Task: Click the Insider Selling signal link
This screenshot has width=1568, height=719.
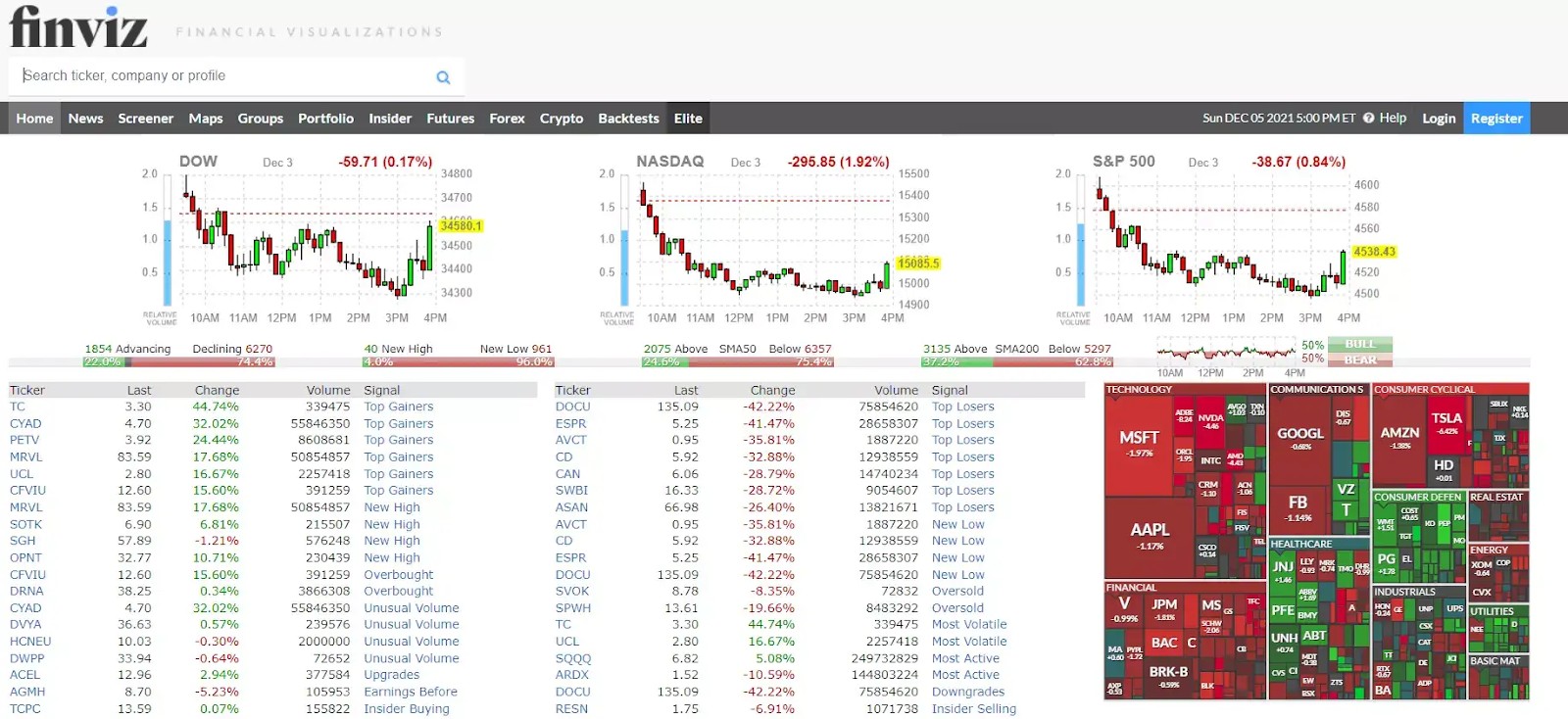Action: point(974,708)
